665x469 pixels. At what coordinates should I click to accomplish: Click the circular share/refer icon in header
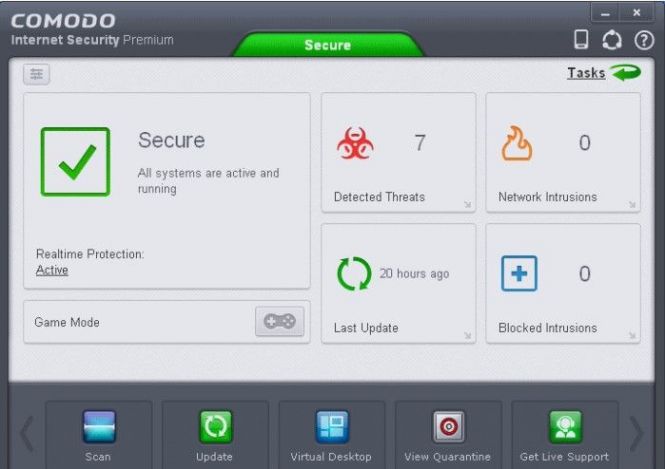(612, 40)
